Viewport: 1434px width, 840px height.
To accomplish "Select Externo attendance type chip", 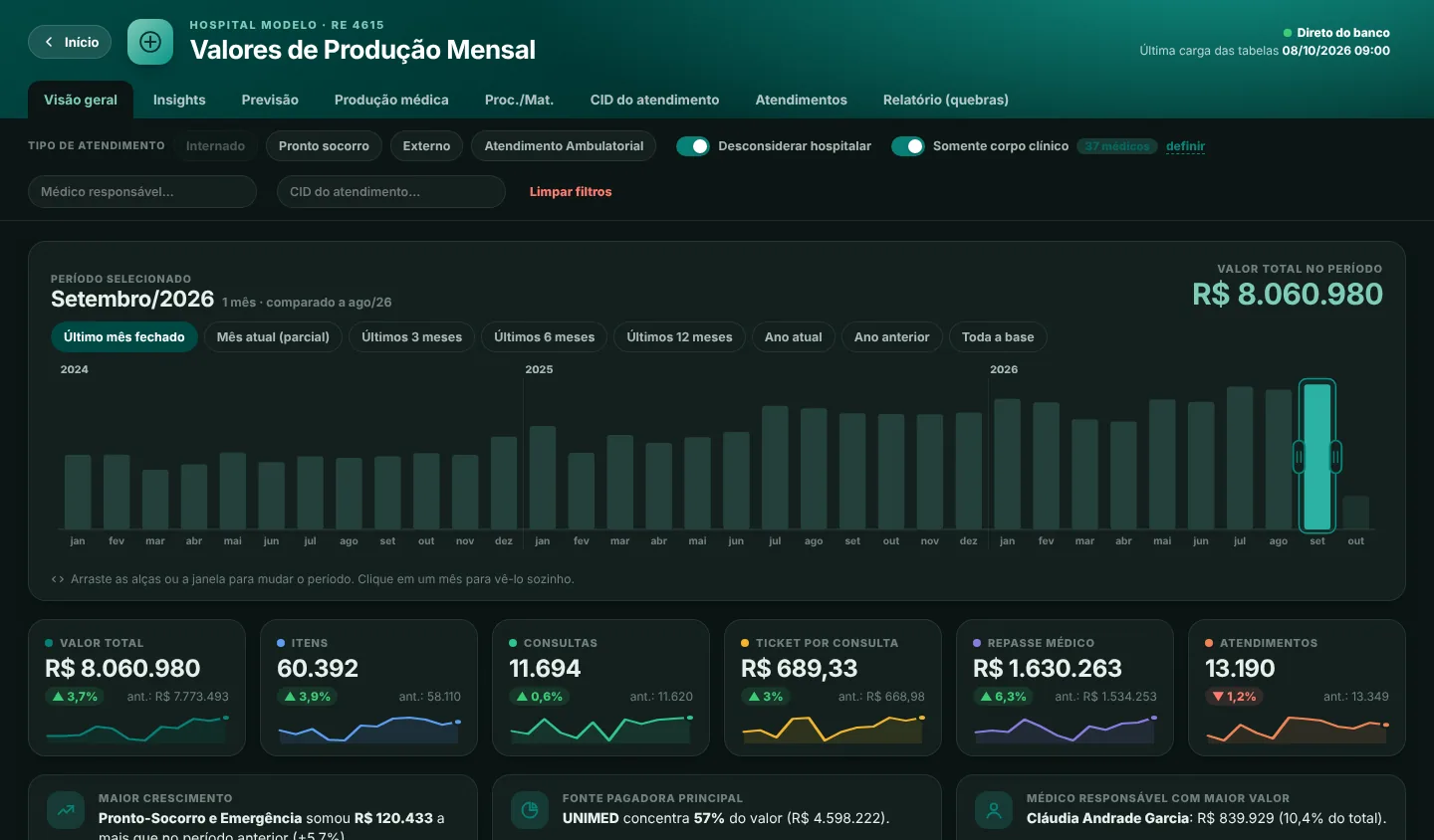I will click(x=426, y=146).
